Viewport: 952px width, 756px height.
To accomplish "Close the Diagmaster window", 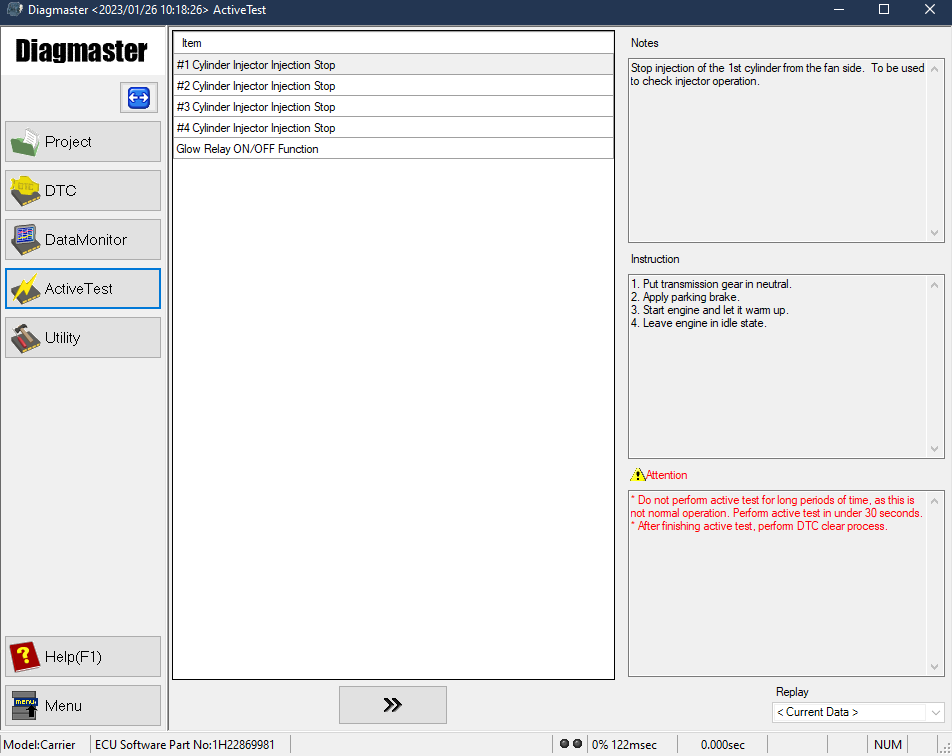I will [x=930, y=10].
